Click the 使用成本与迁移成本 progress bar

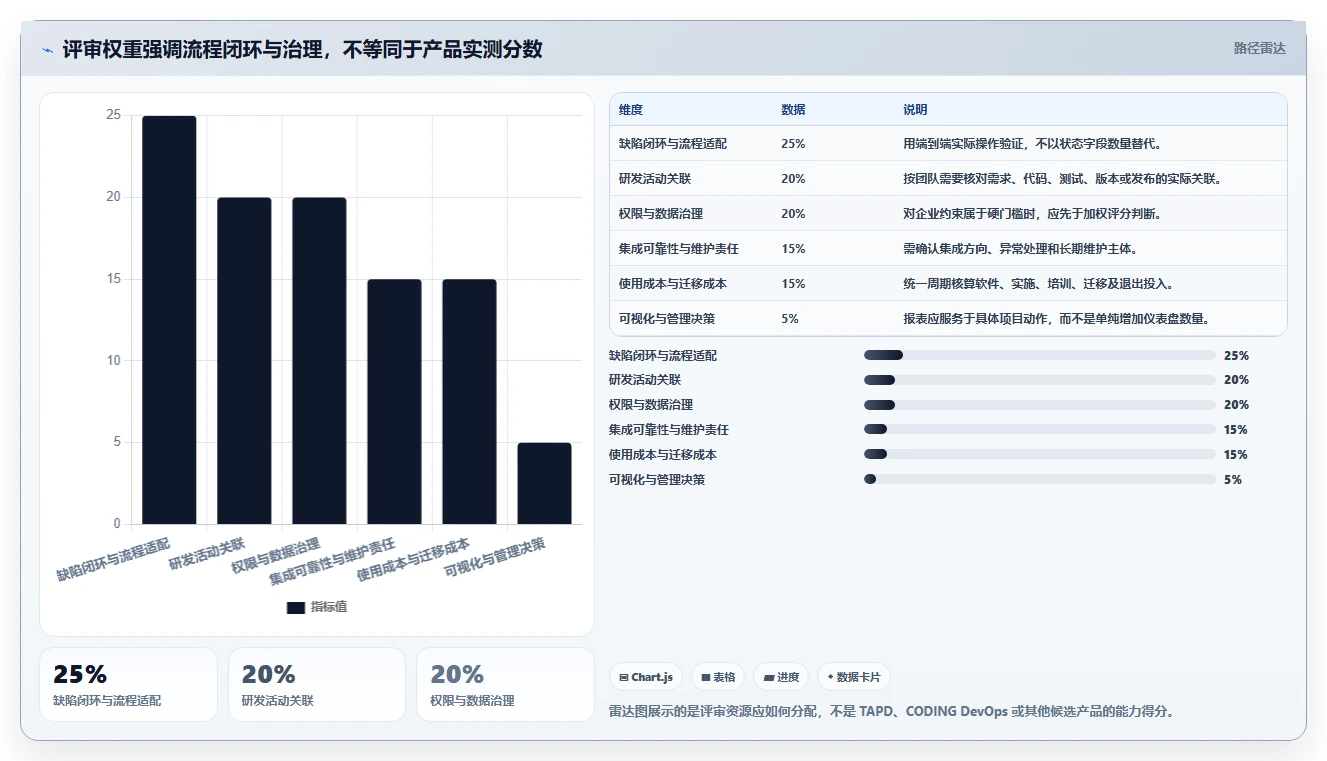point(1040,455)
